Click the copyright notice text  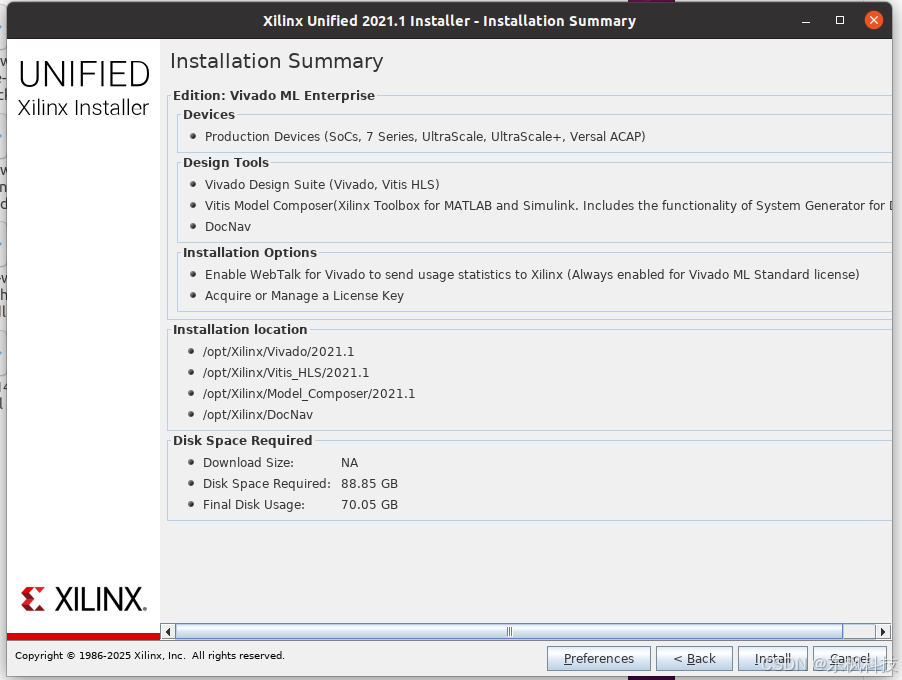150,655
